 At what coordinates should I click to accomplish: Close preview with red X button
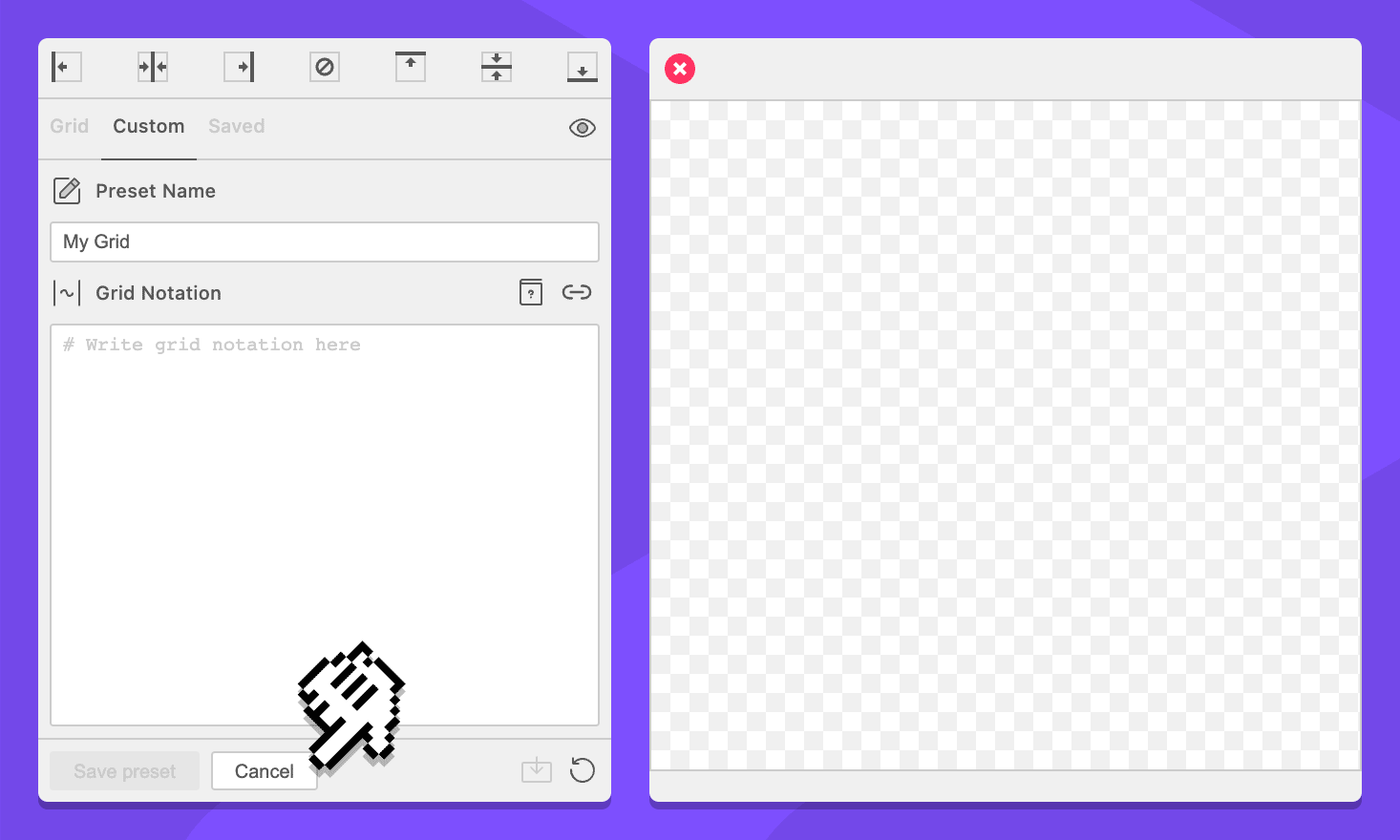coord(680,69)
